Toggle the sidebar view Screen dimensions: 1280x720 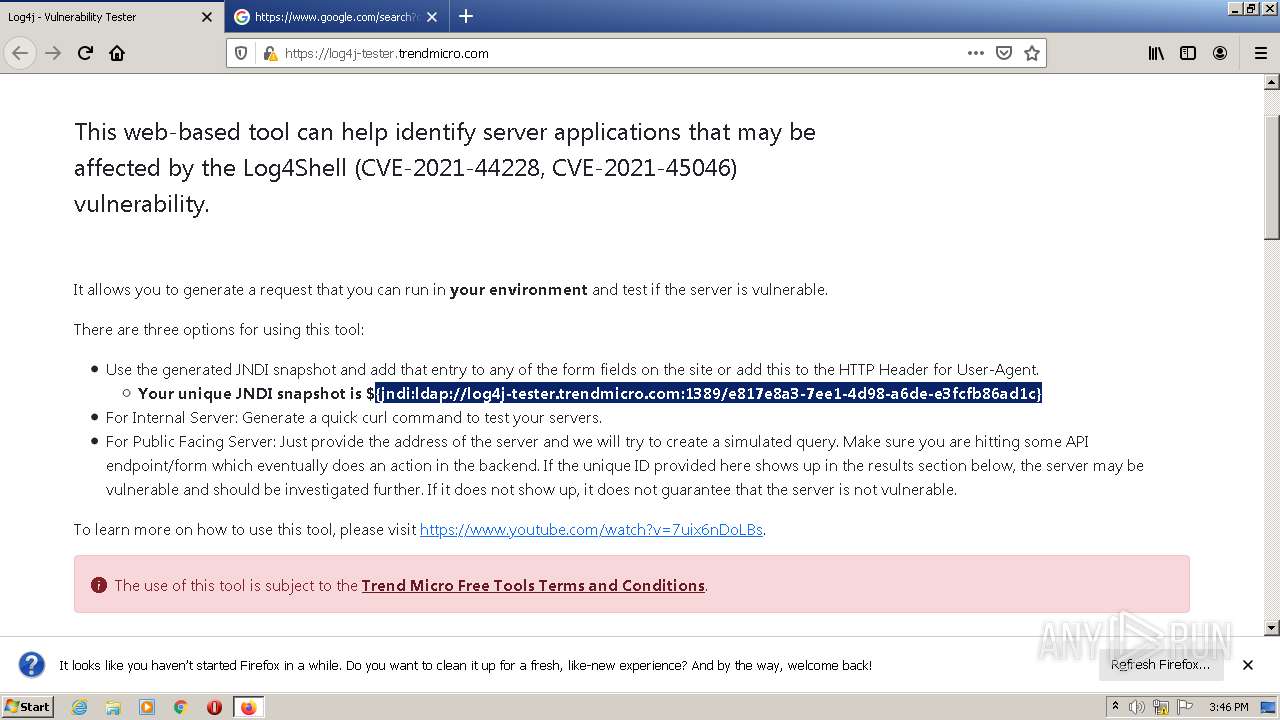[1188, 53]
